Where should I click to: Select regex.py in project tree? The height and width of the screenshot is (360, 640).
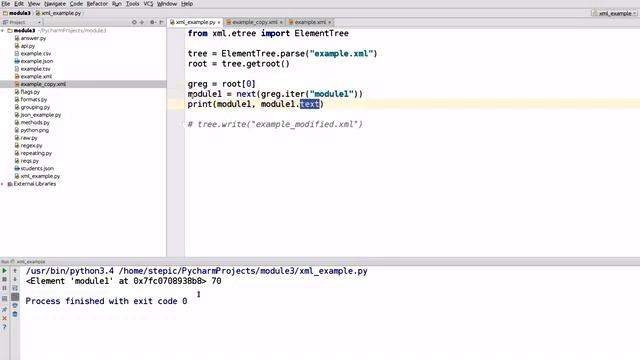[x=31, y=146]
